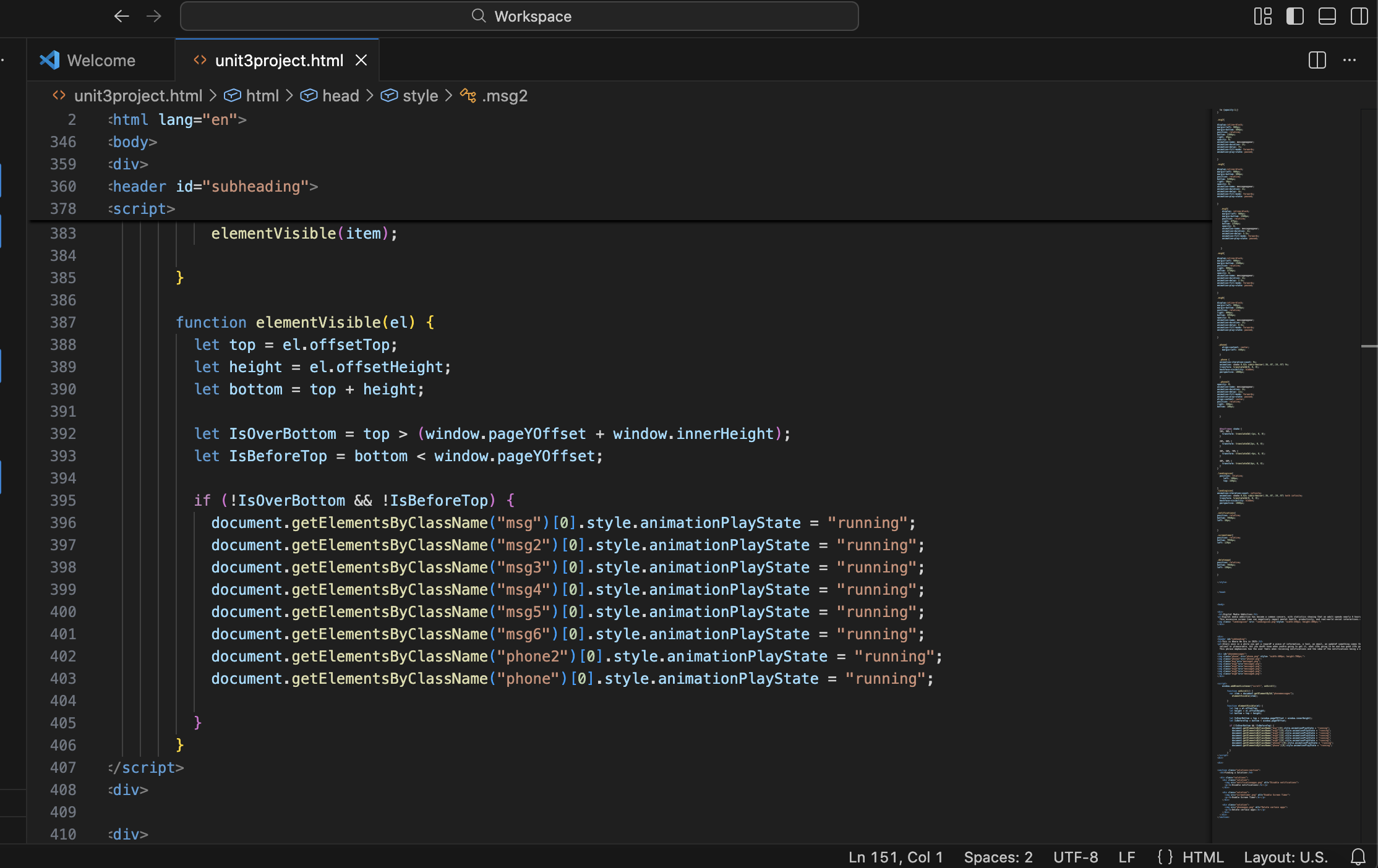The image size is (1378, 868).
Task: Toggle the bottom panel visibility
Action: coord(1327,16)
